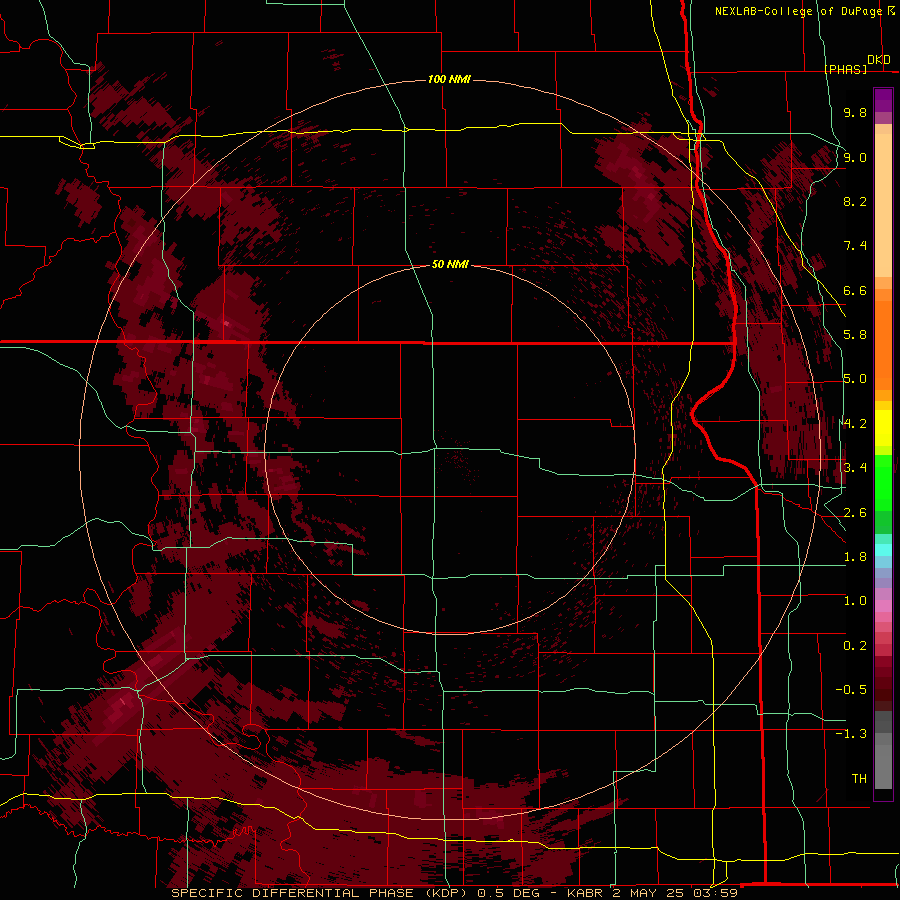The width and height of the screenshot is (900, 900).
Task: Click the 9.8 scale value
Action: coord(855,112)
